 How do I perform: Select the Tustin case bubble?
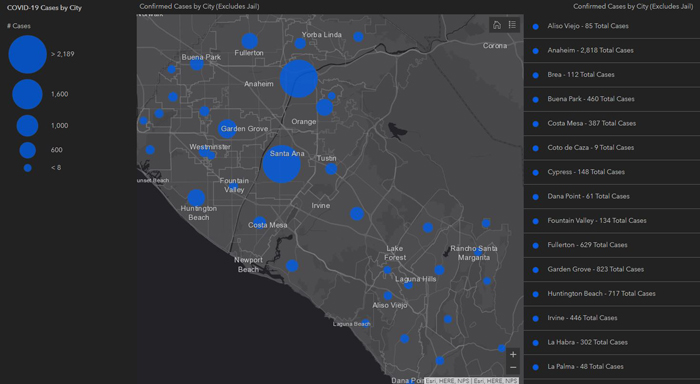pyautogui.click(x=331, y=169)
